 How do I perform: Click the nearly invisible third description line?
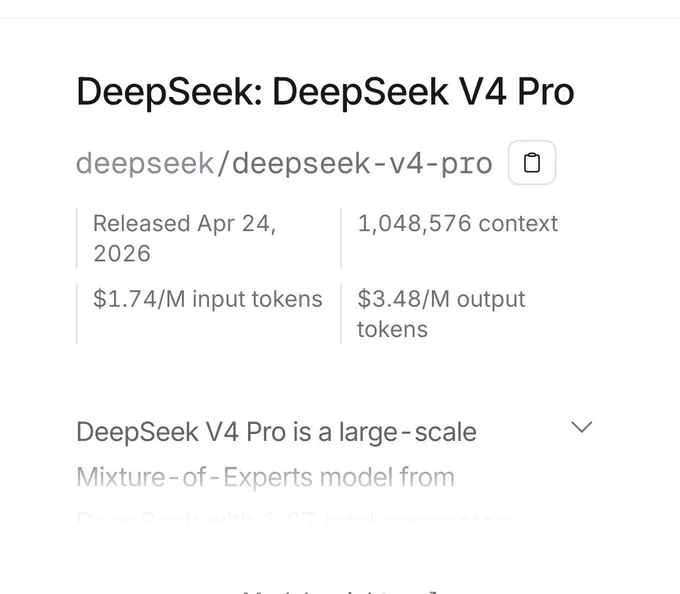point(296,518)
